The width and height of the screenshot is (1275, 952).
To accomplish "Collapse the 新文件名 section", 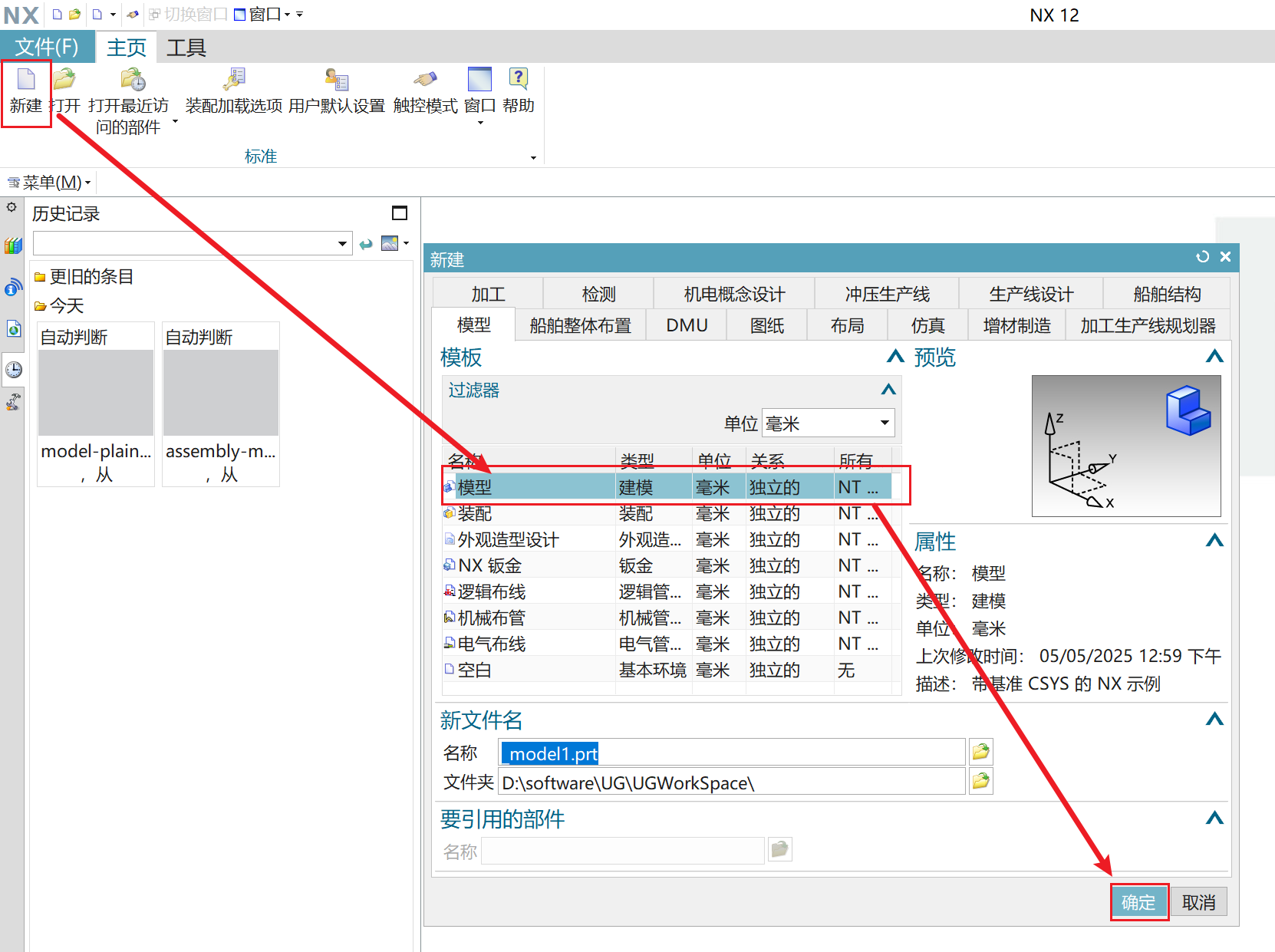I will 1214,720.
